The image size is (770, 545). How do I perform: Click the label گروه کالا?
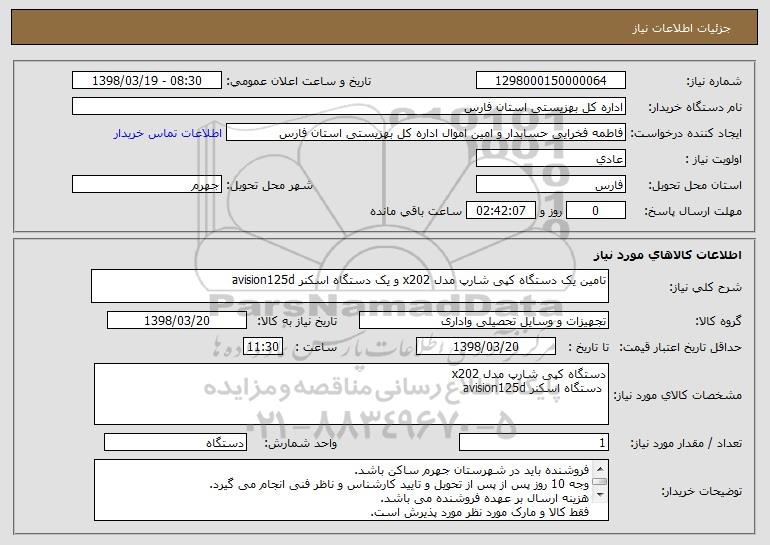point(718,321)
